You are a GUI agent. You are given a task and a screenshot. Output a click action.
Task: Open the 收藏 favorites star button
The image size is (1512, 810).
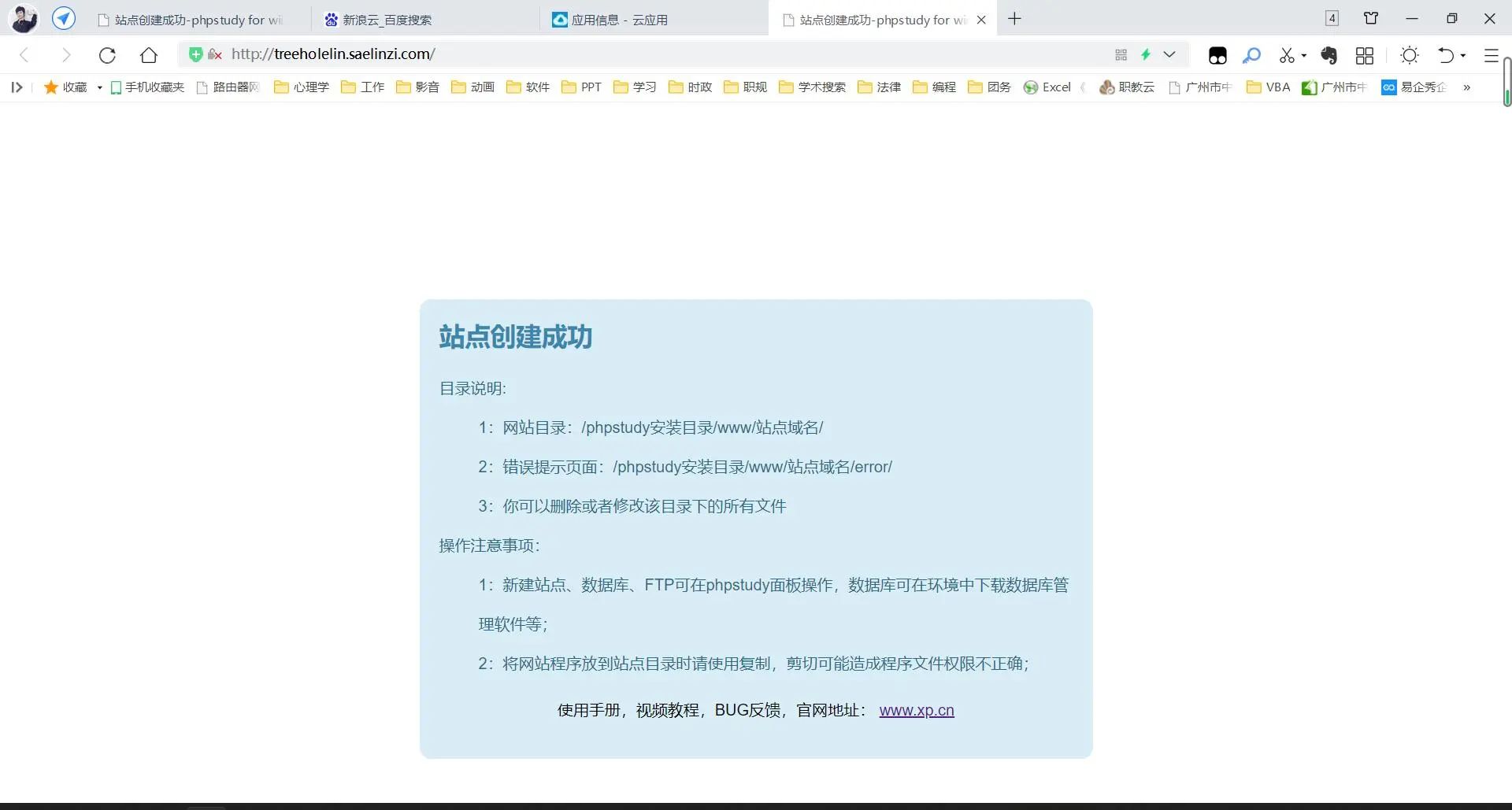[65, 87]
